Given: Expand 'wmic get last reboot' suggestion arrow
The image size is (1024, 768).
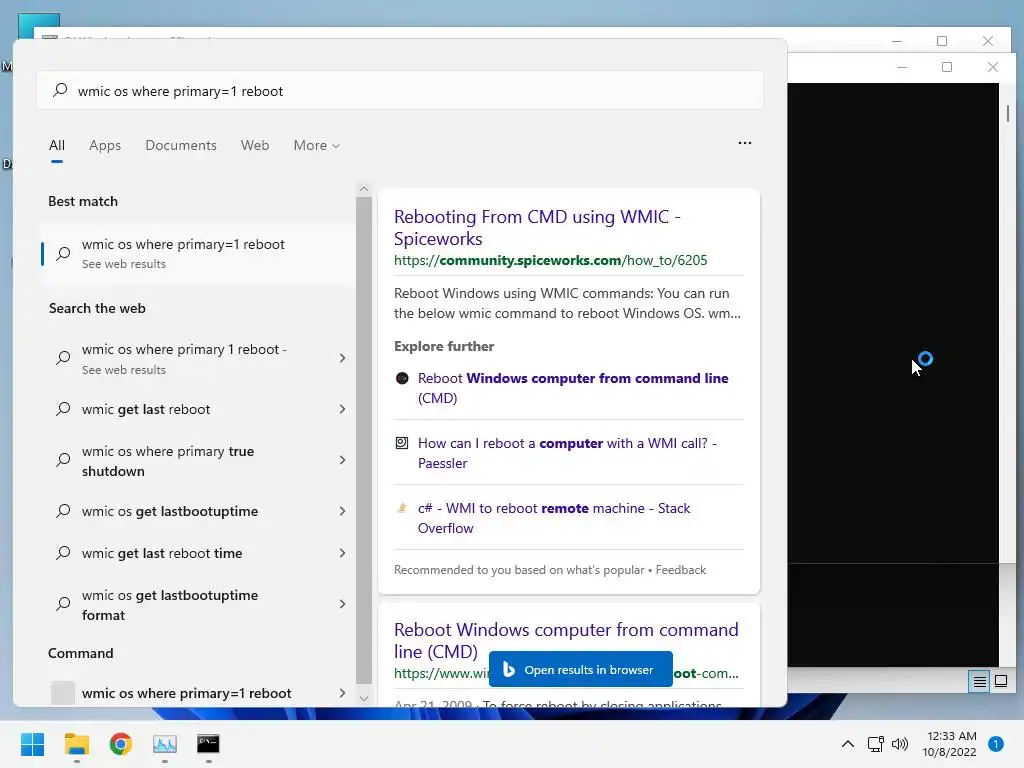Looking at the screenshot, I should tap(342, 409).
